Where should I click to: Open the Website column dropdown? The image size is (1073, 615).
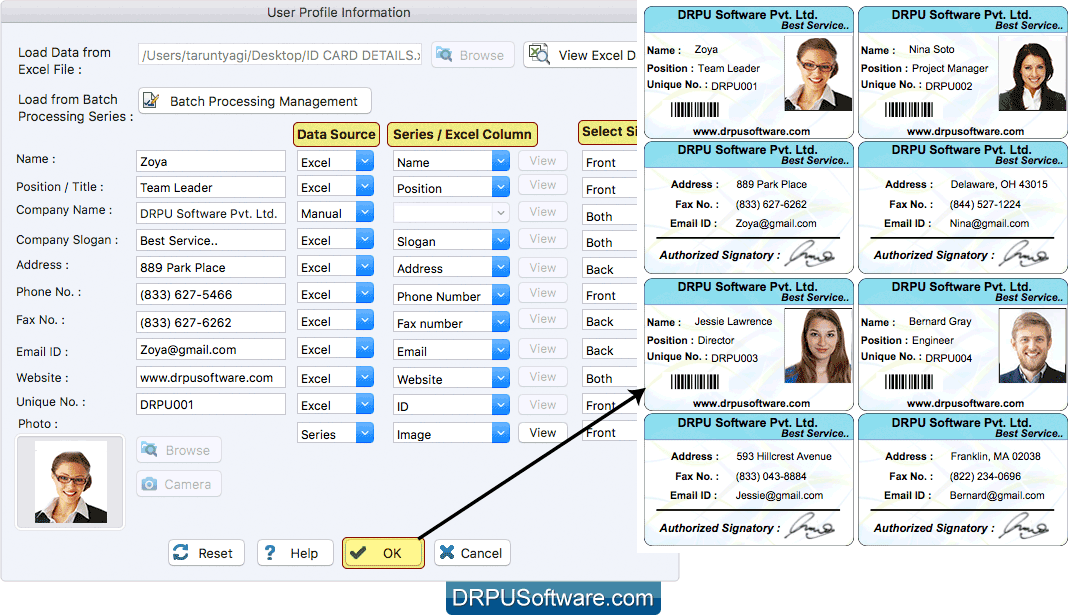coord(501,378)
